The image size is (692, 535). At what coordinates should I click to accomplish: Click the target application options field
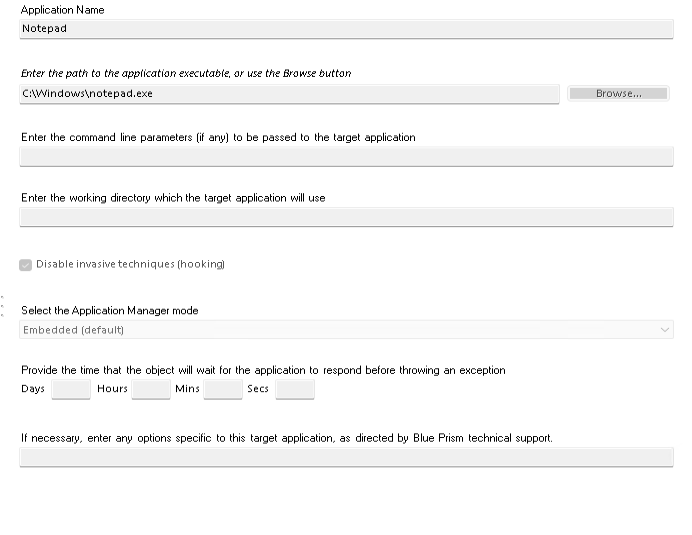346,457
